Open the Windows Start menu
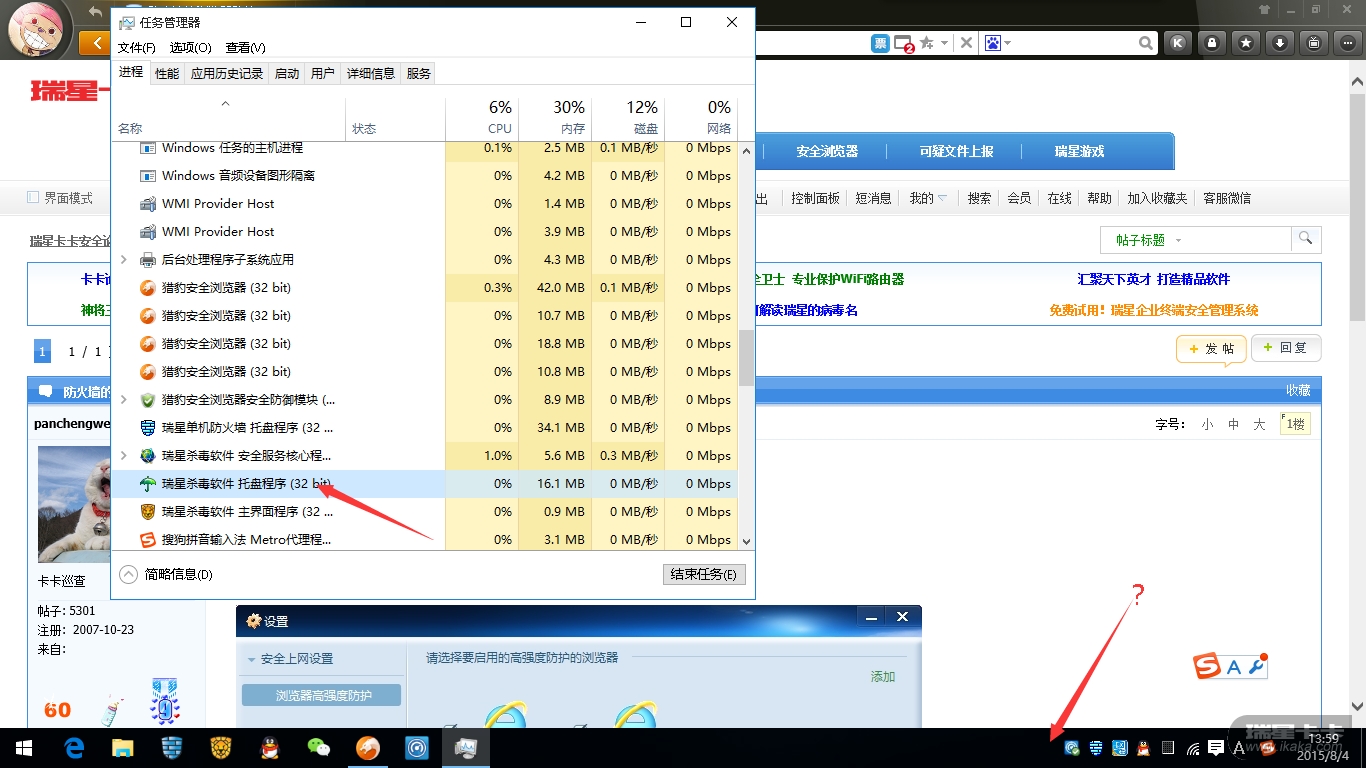 [23, 748]
